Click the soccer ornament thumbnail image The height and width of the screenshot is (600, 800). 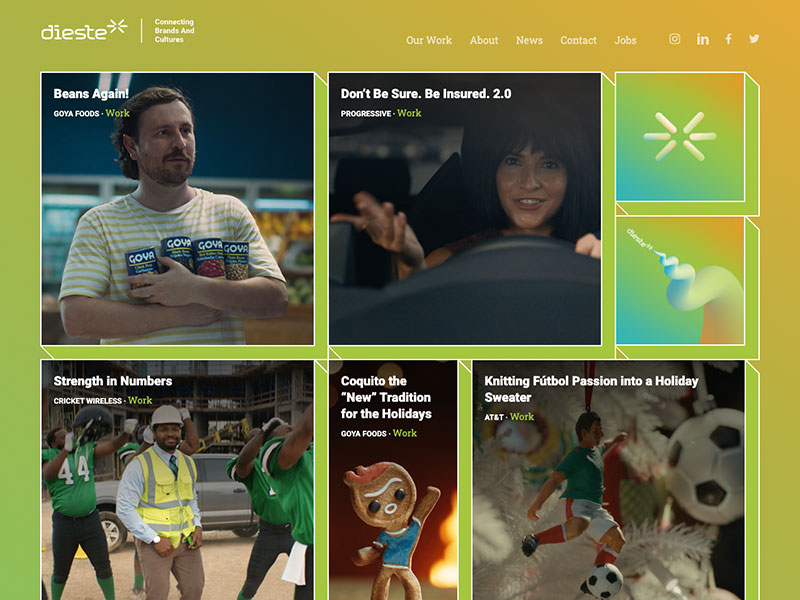(x=608, y=480)
